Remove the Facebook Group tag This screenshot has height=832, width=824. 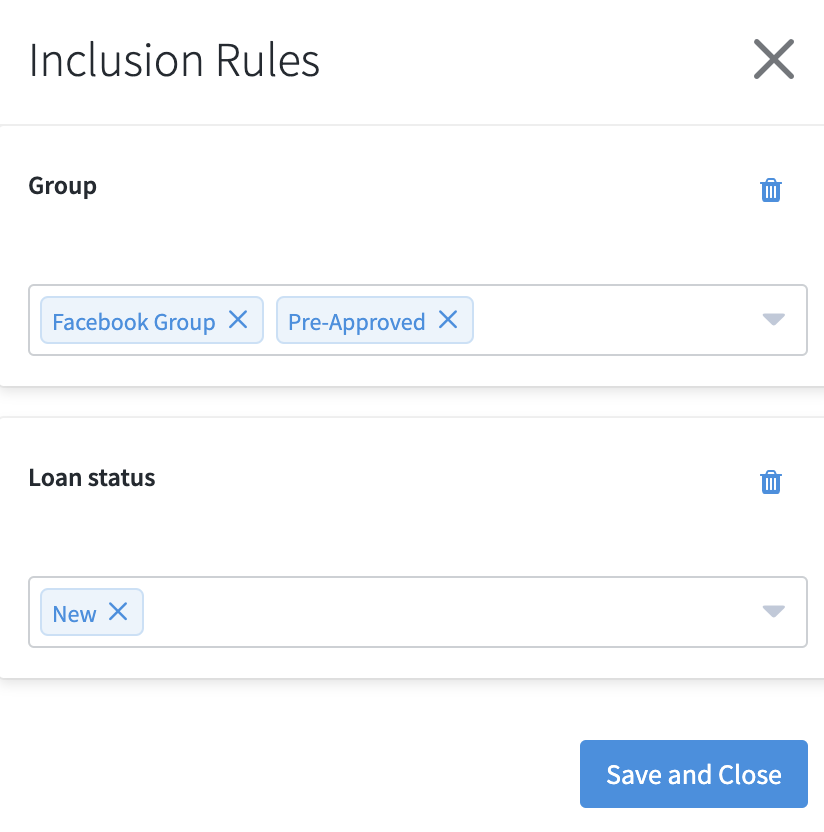[x=238, y=320]
